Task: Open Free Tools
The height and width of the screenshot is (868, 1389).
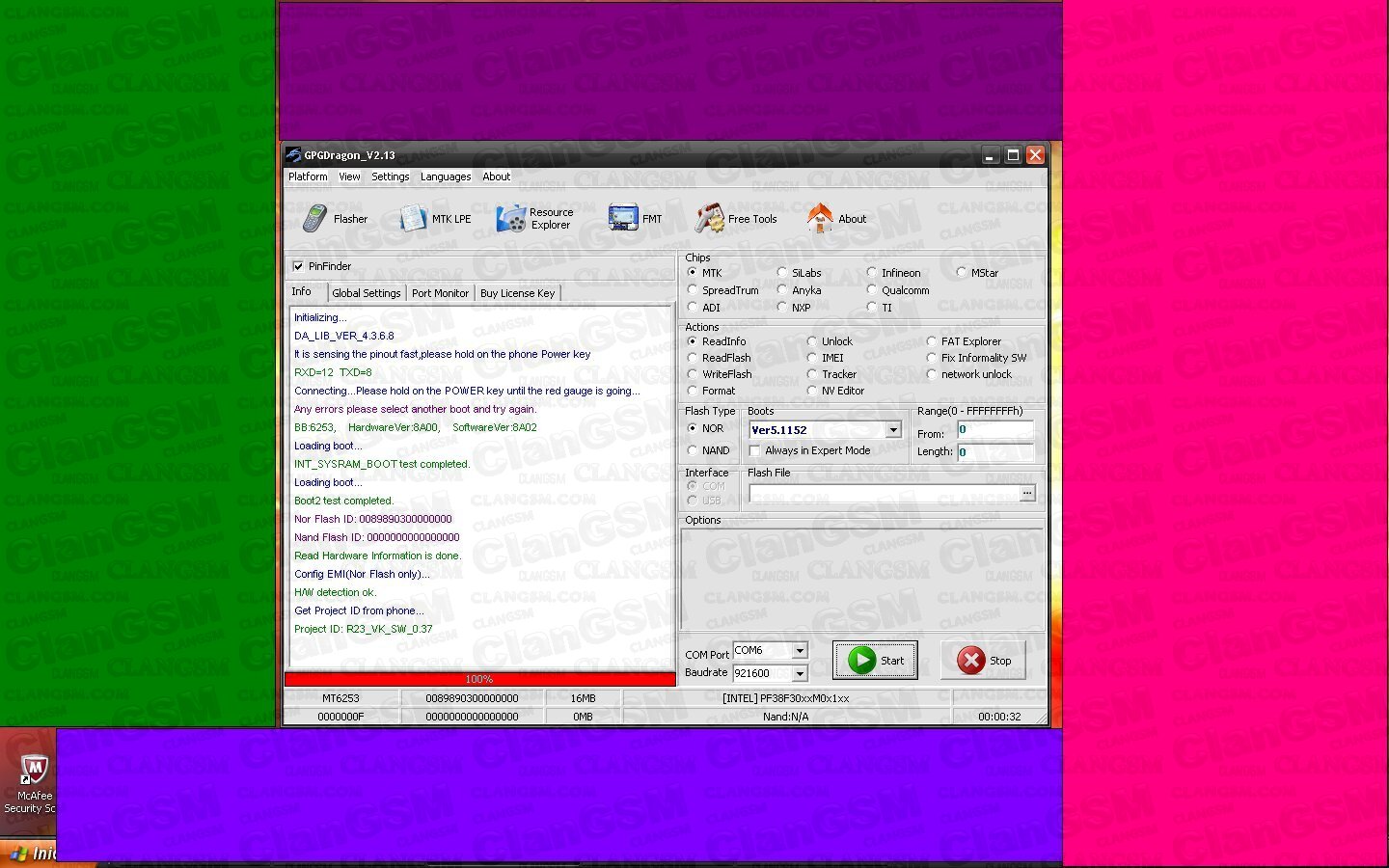Action: click(x=737, y=219)
